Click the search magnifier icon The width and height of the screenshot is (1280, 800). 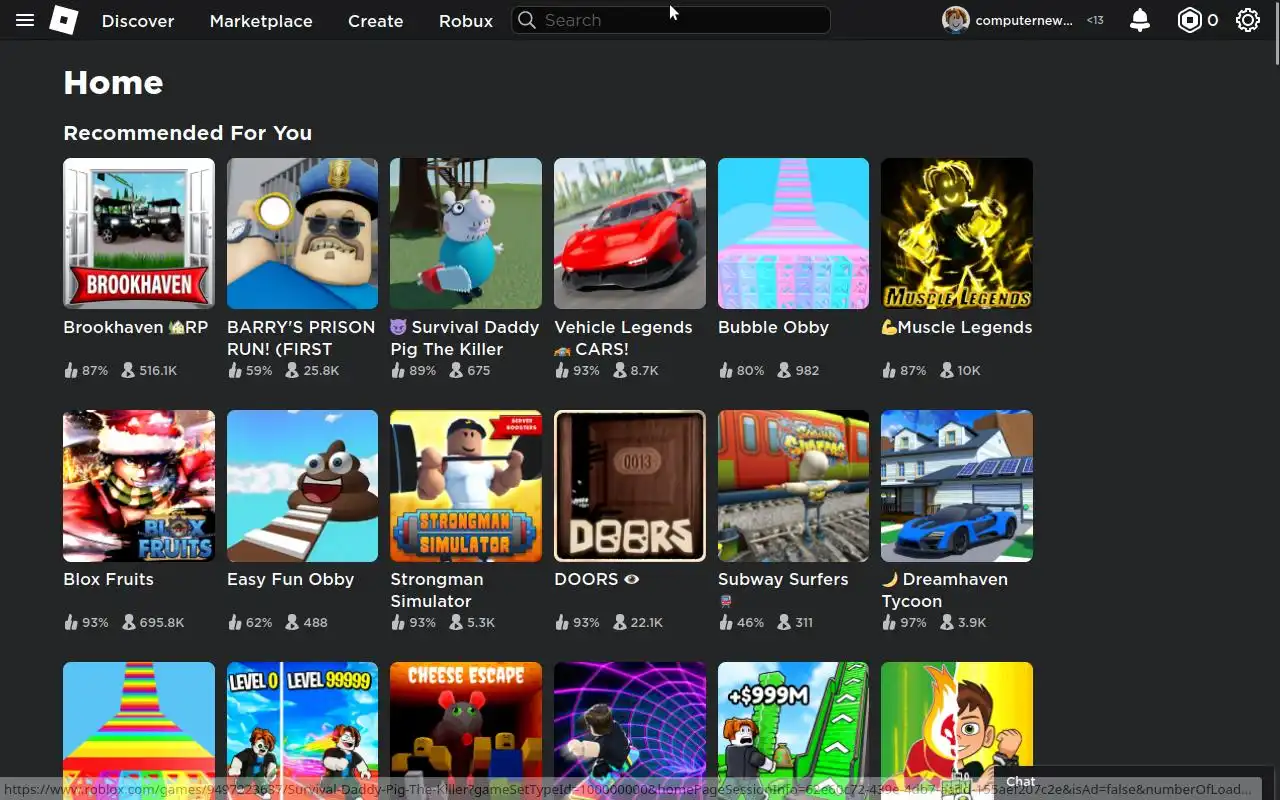(527, 20)
